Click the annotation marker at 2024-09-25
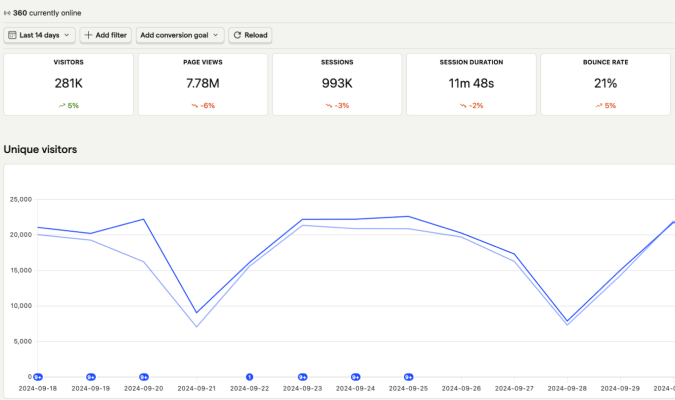Viewport: 675px width, 400px height. point(408,377)
